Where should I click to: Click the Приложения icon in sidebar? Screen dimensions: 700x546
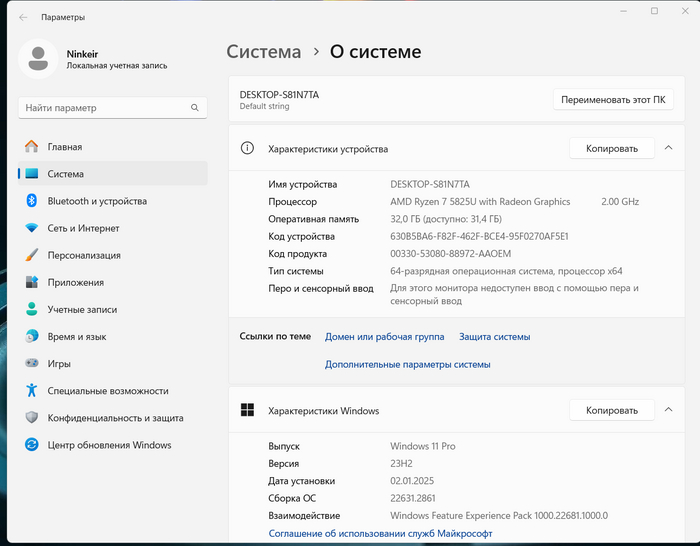click(32, 282)
